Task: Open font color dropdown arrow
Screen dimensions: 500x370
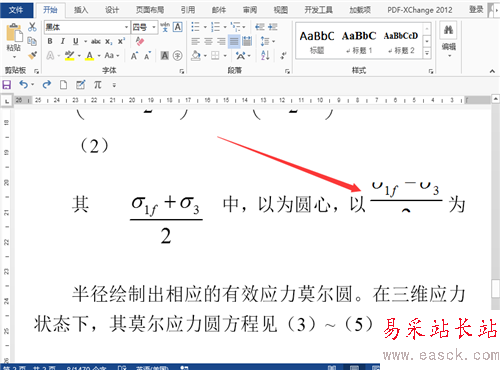Action: click(x=99, y=56)
